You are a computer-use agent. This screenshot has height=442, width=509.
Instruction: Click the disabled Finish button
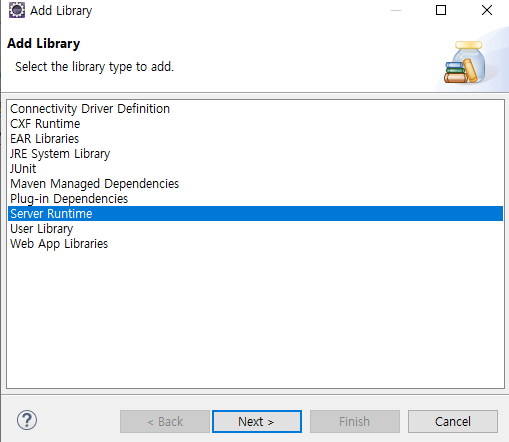click(x=355, y=422)
